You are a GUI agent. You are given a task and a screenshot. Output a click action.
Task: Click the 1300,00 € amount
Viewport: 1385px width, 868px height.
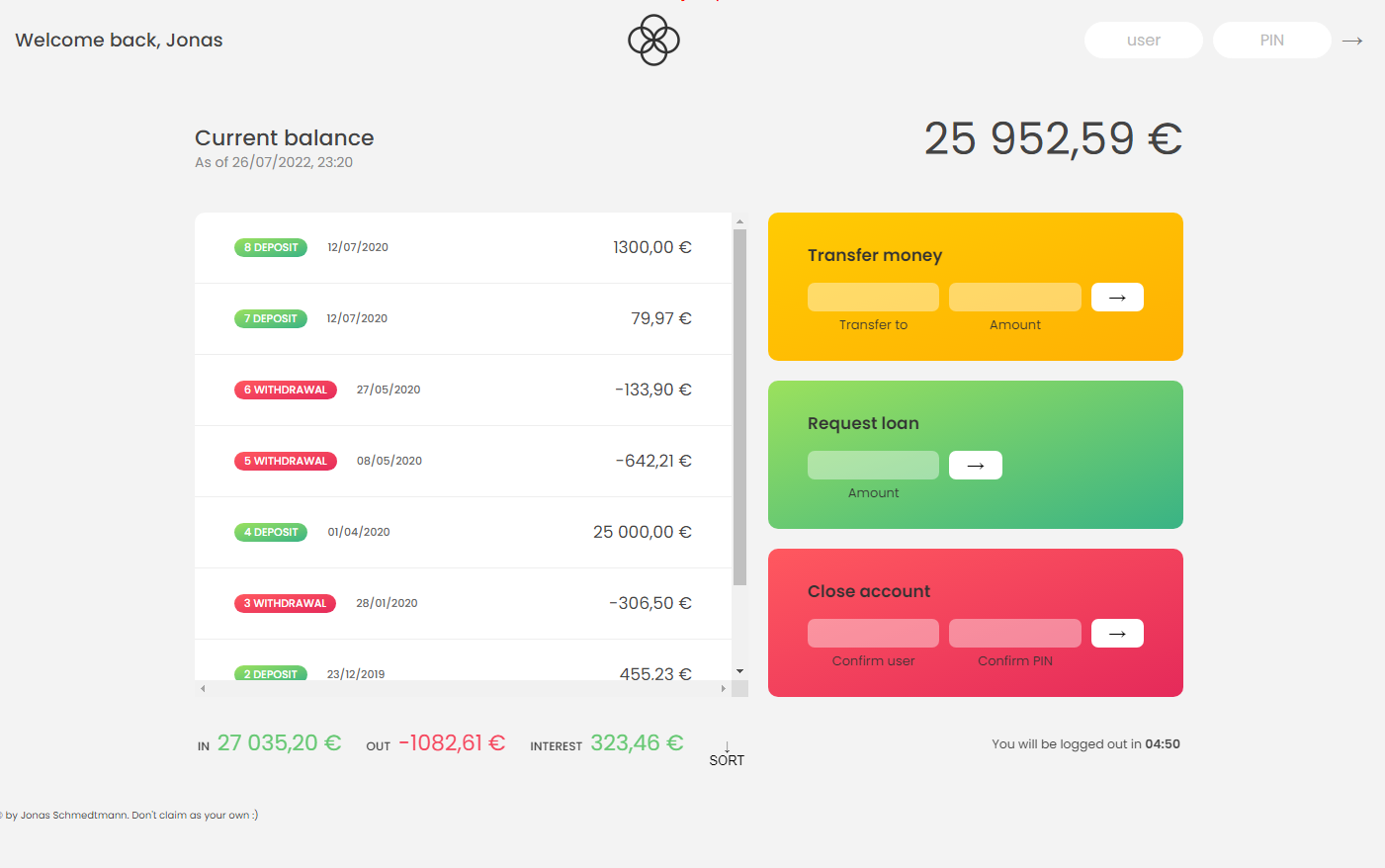tap(652, 247)
